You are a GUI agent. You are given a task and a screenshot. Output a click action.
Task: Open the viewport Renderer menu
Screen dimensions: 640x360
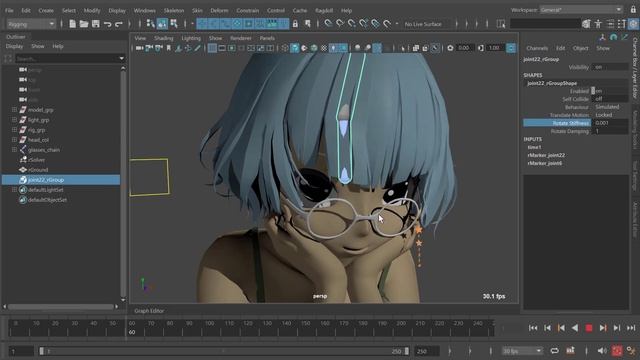click(241, 38)
